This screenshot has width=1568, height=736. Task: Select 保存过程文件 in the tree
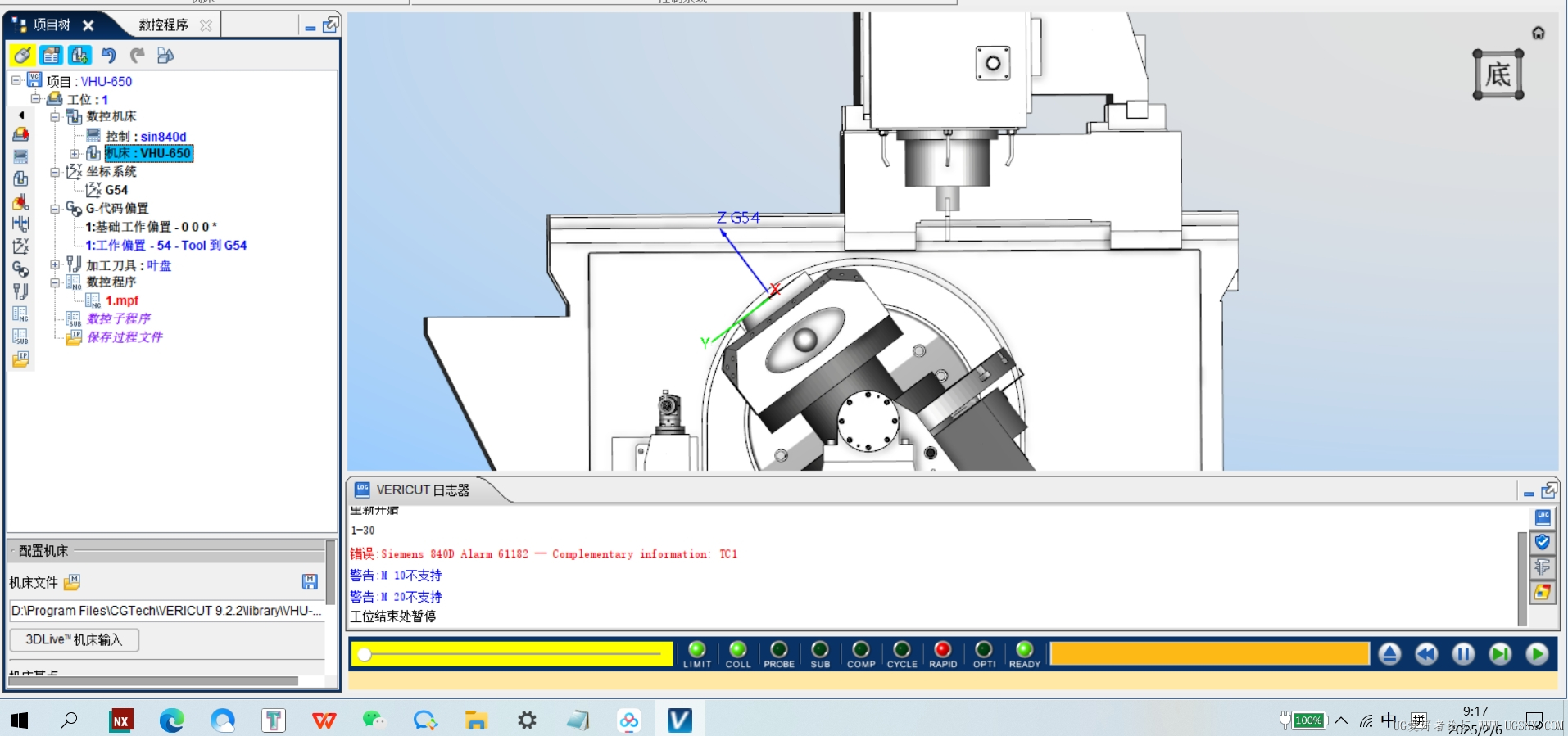tap(125, 336)
